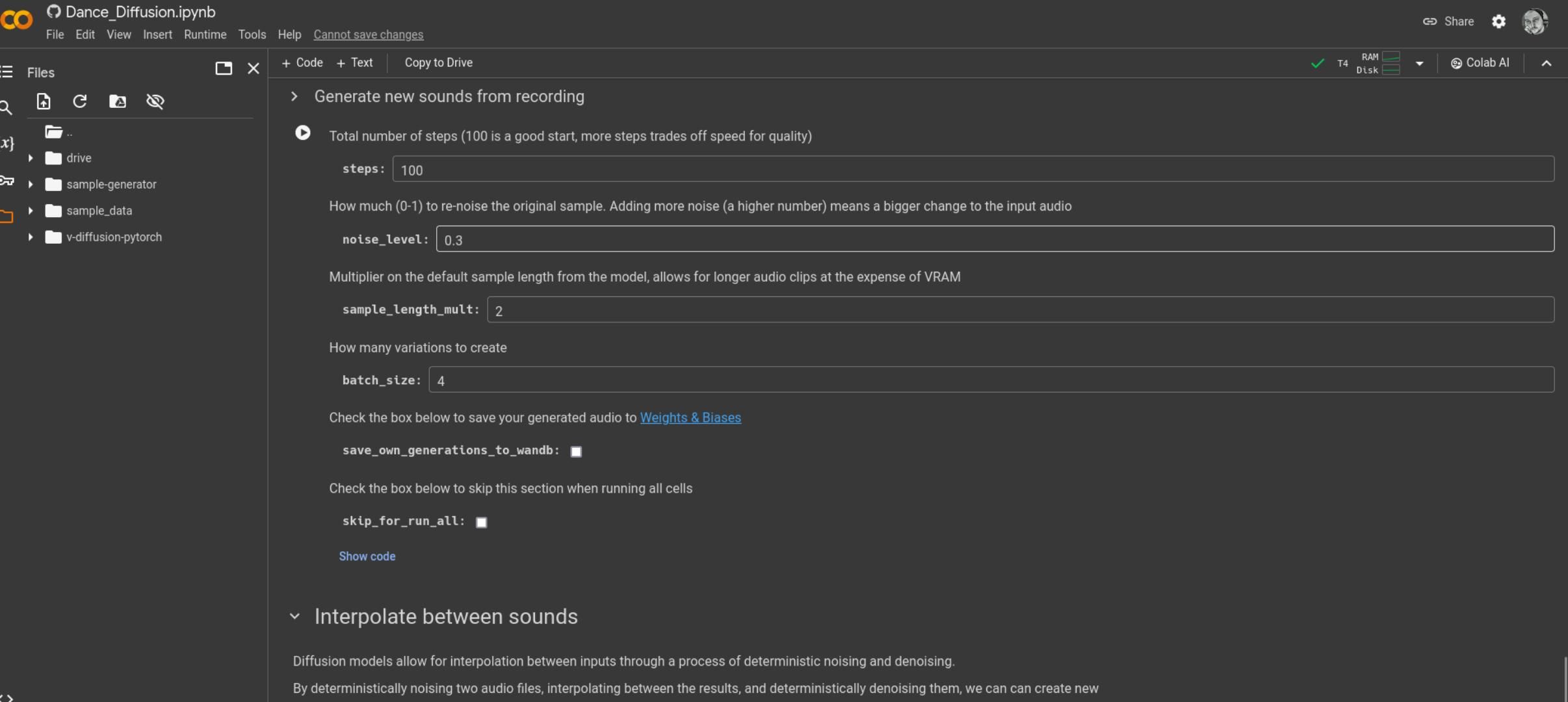Expand the sample_data folder
Image resolution: width=1568 pixels, height=702 pixels.
[x=31, y=210]
